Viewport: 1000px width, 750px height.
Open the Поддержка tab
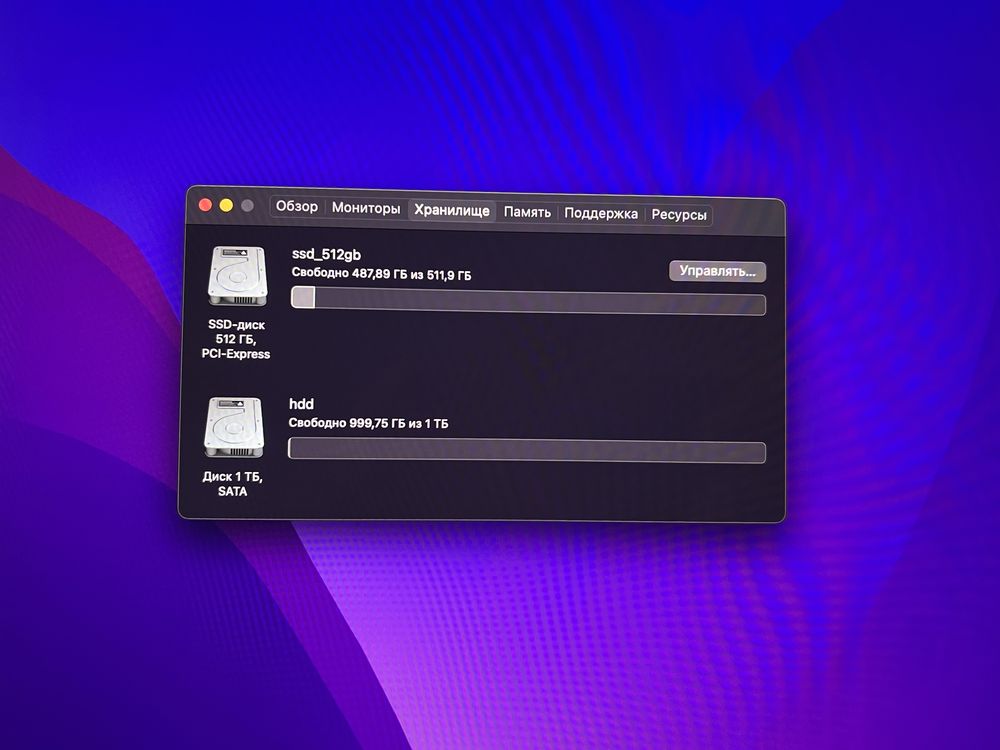point(601,214)
